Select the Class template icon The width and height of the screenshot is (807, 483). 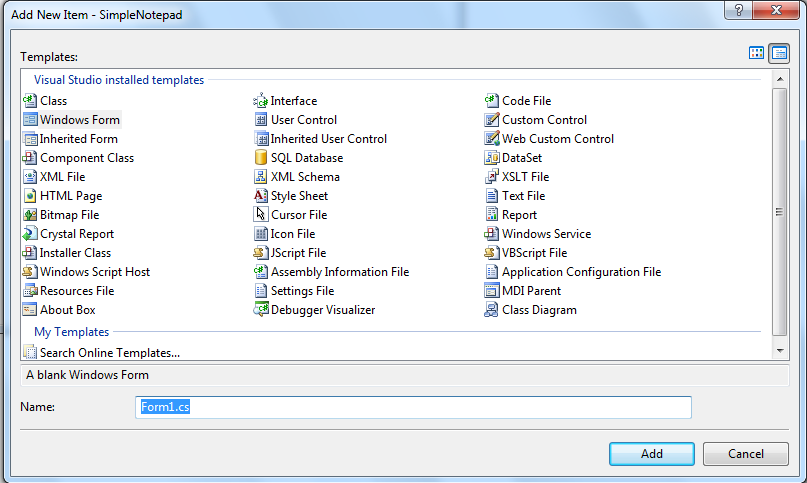pyautogui.click(x=30, y=100)
